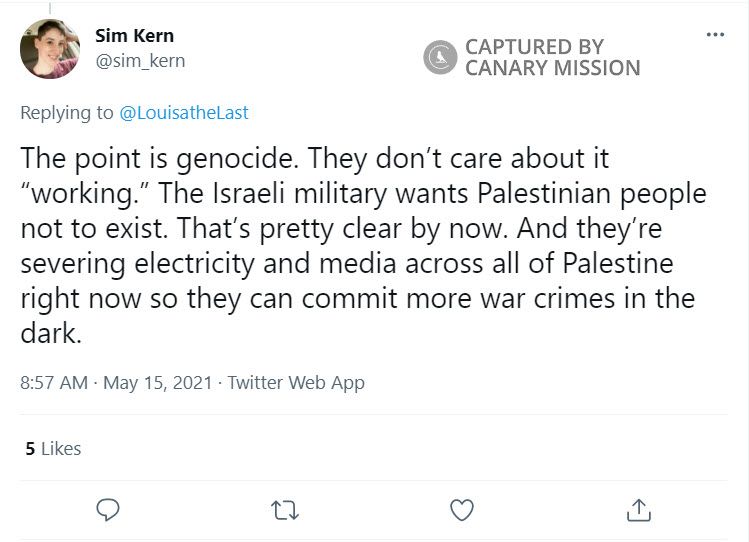Click the "Captured by Canary Mission" watermark text
The height and width of the screenshot is (542, 749).
(552, 58)
